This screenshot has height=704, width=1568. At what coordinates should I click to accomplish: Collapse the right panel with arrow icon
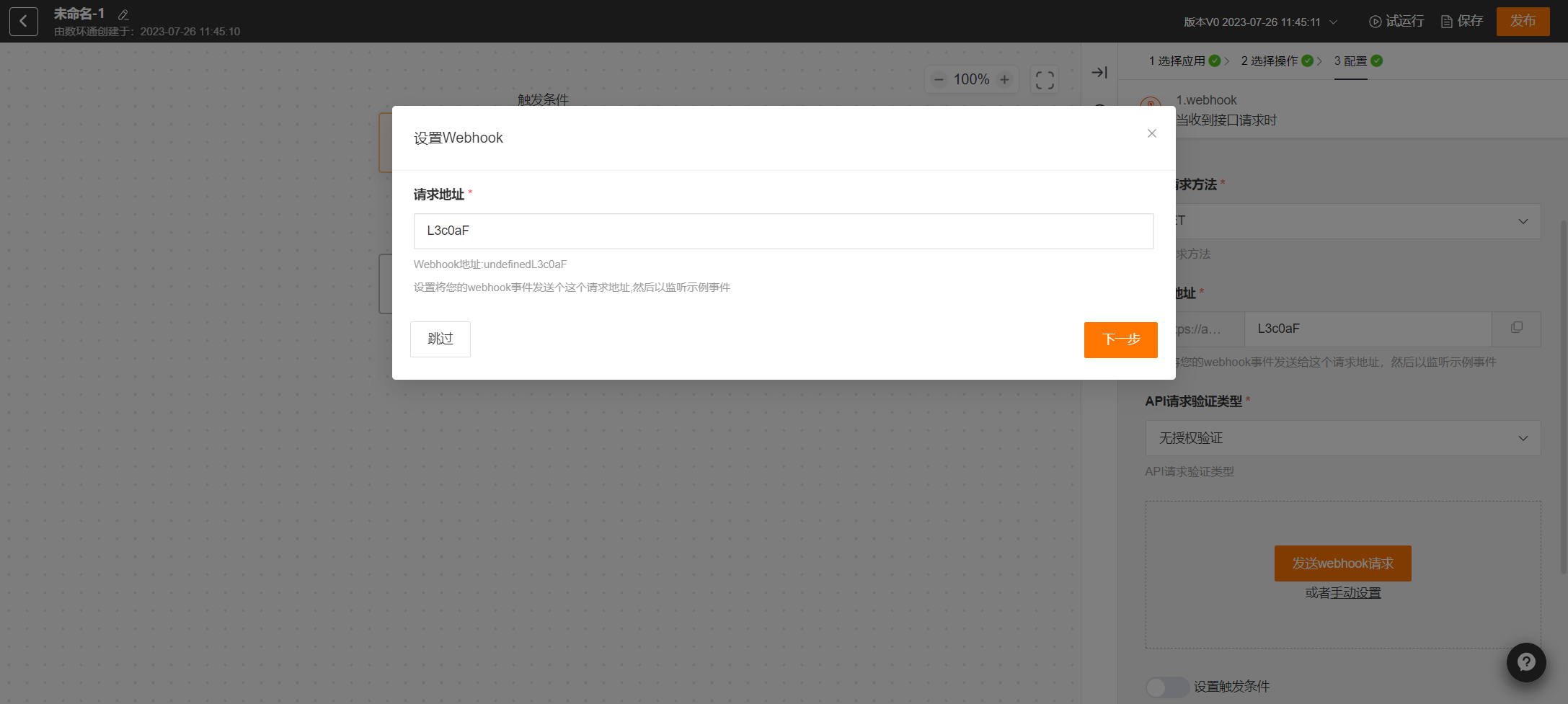coord(1099,73)
